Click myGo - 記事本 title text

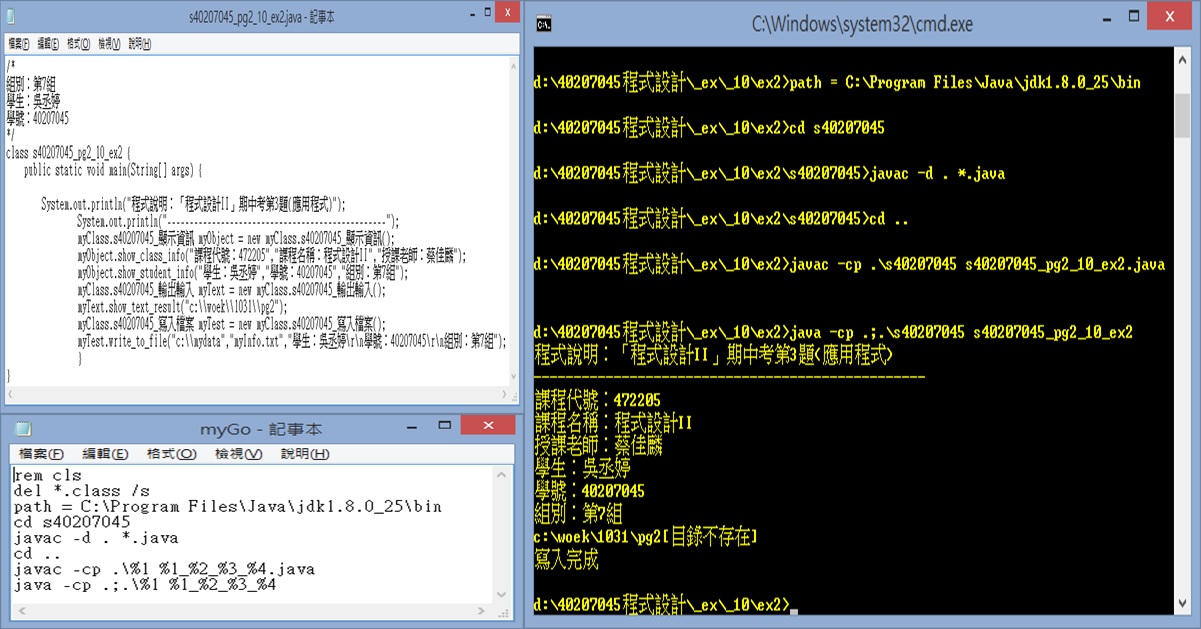click(x=261, y=429)
